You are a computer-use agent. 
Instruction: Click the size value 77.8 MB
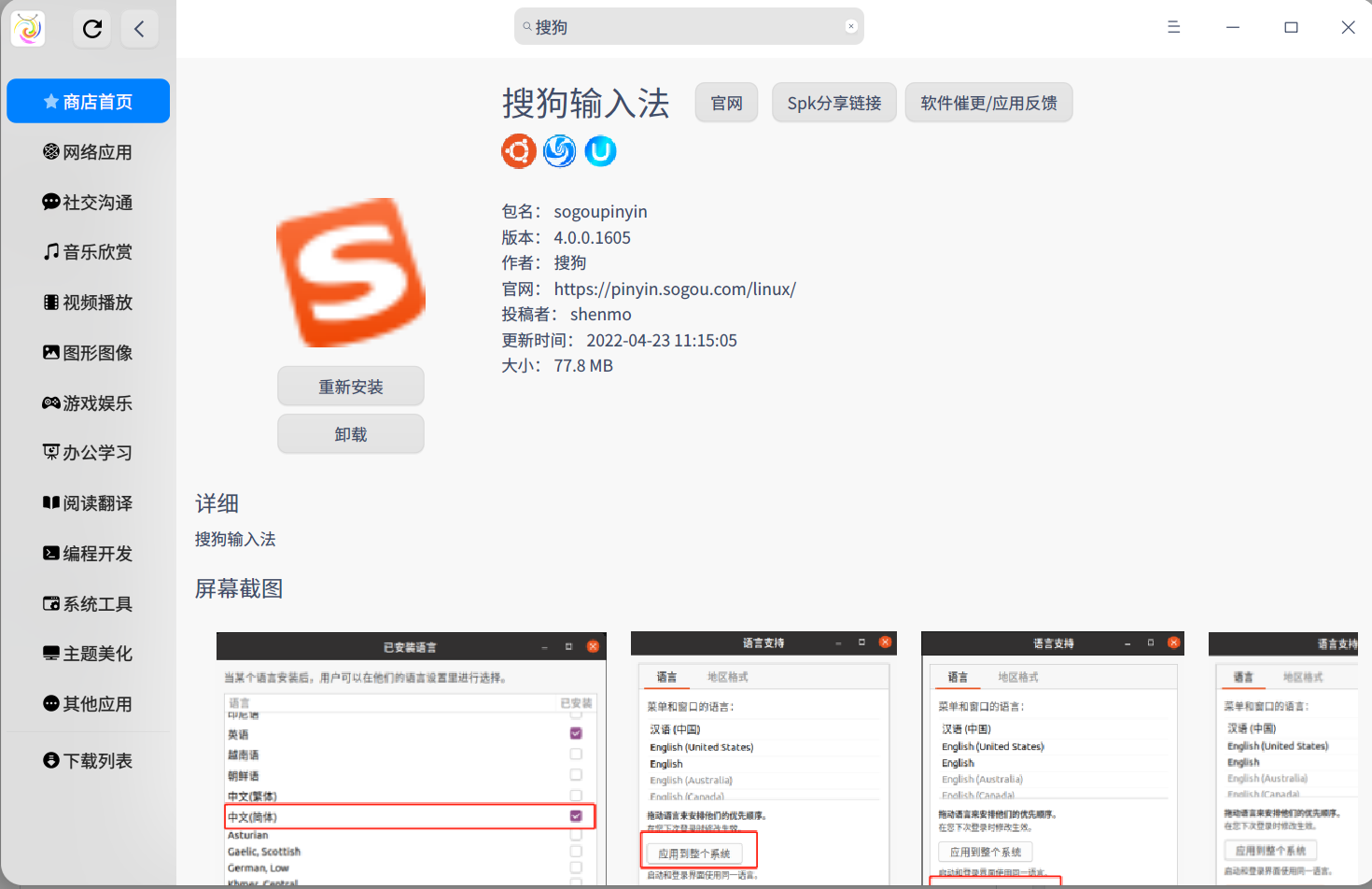(583, 365)
